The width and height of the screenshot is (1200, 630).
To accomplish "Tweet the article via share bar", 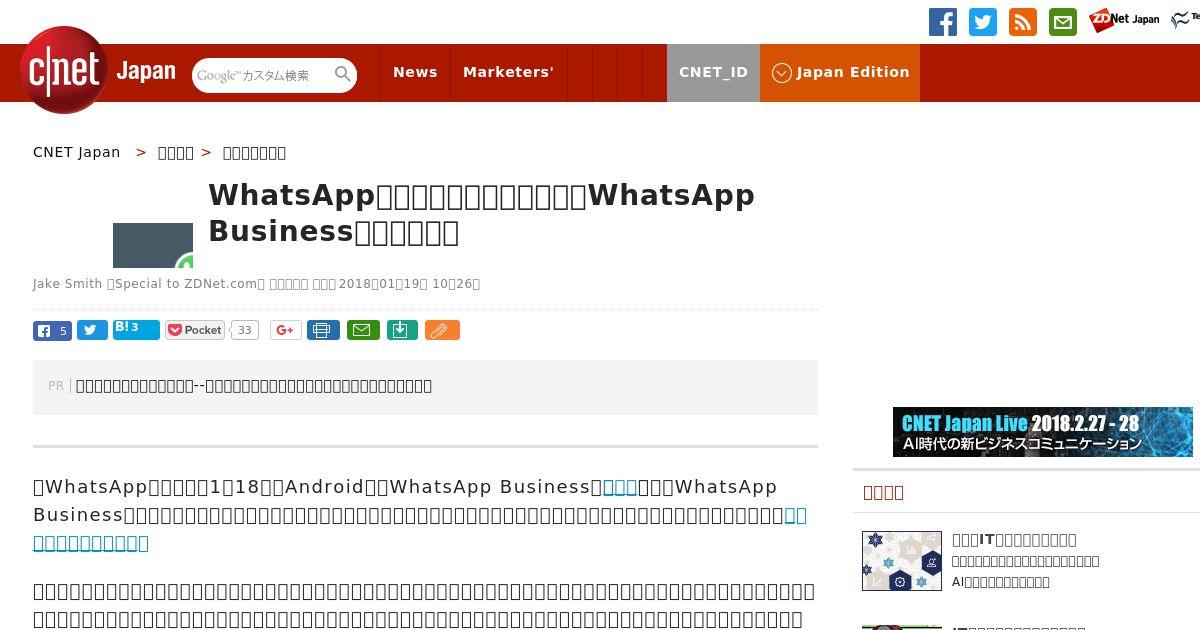I will tap(92, 330).
